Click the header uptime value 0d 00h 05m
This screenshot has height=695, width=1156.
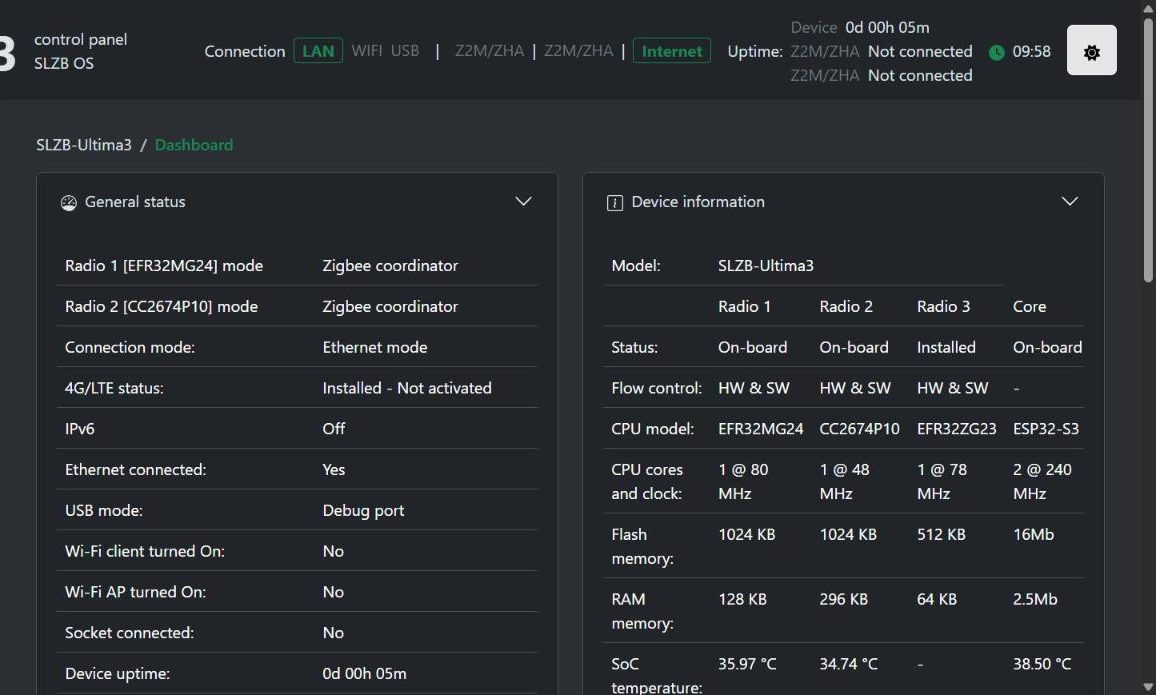[887, 28]
